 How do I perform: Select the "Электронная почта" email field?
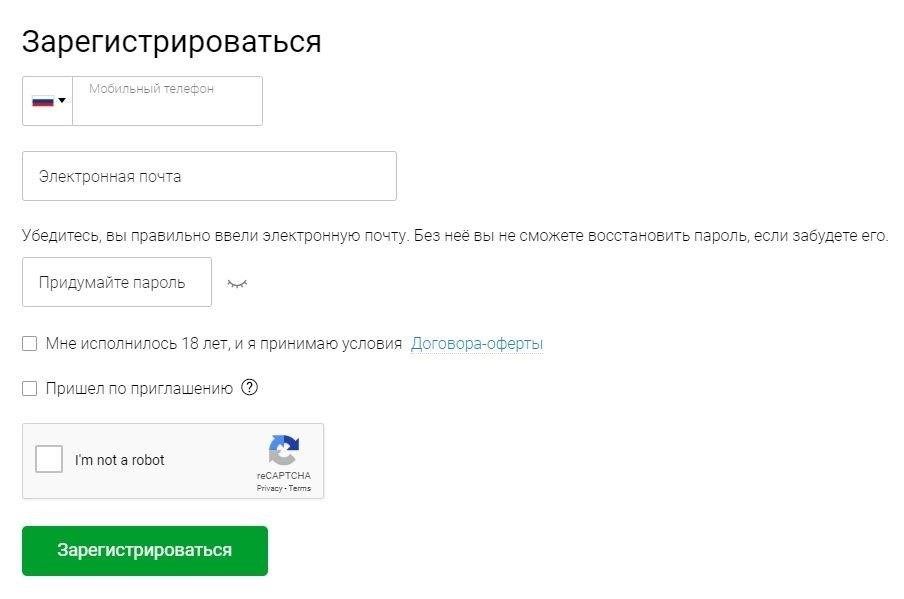point(209,176)
